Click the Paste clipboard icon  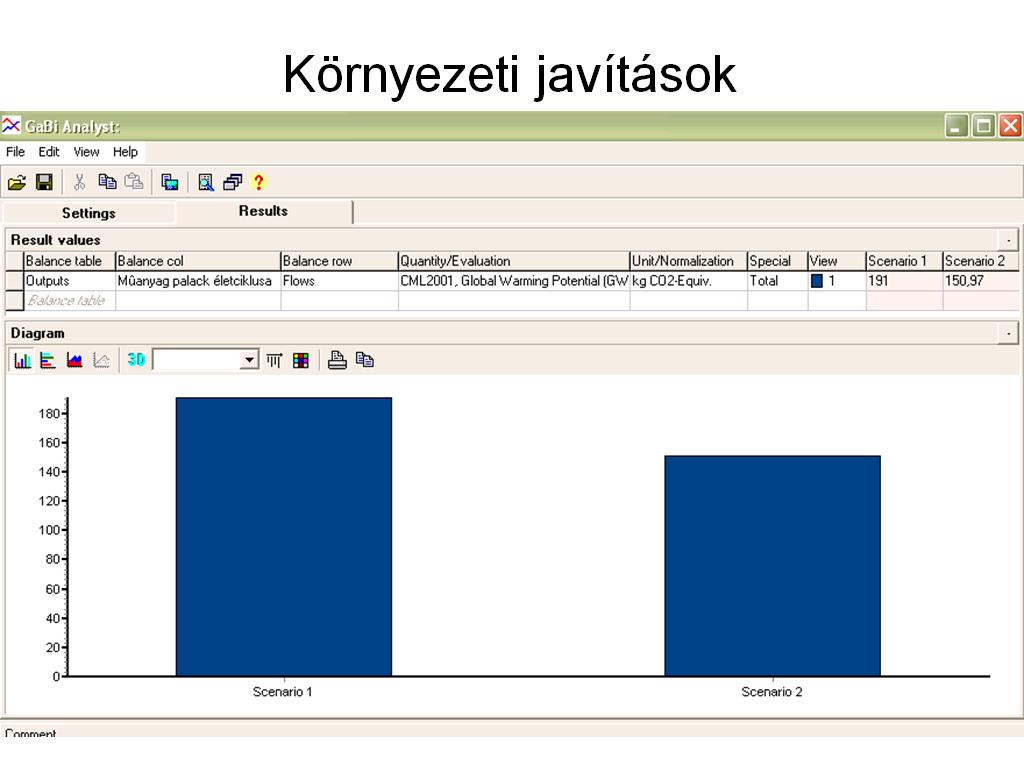point(134,182)
